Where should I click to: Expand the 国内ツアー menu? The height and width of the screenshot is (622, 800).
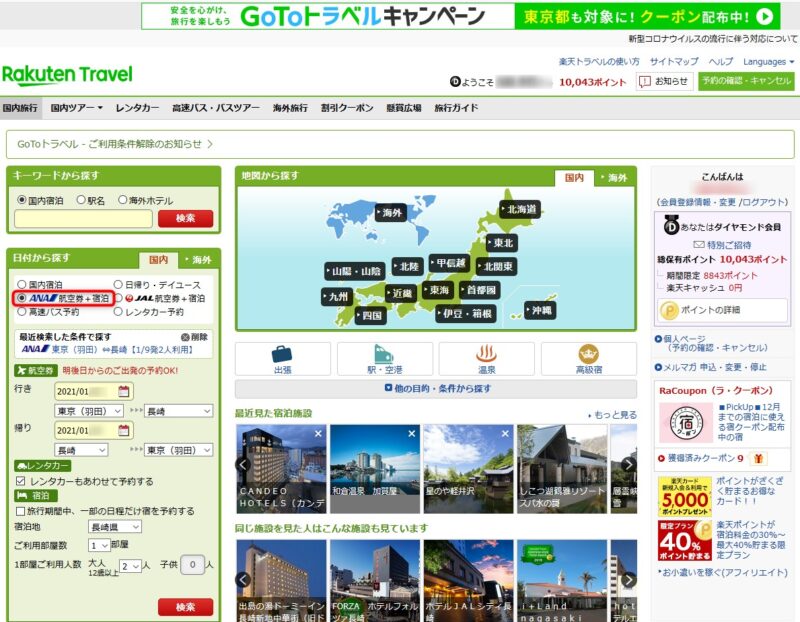tap(77, 108)
